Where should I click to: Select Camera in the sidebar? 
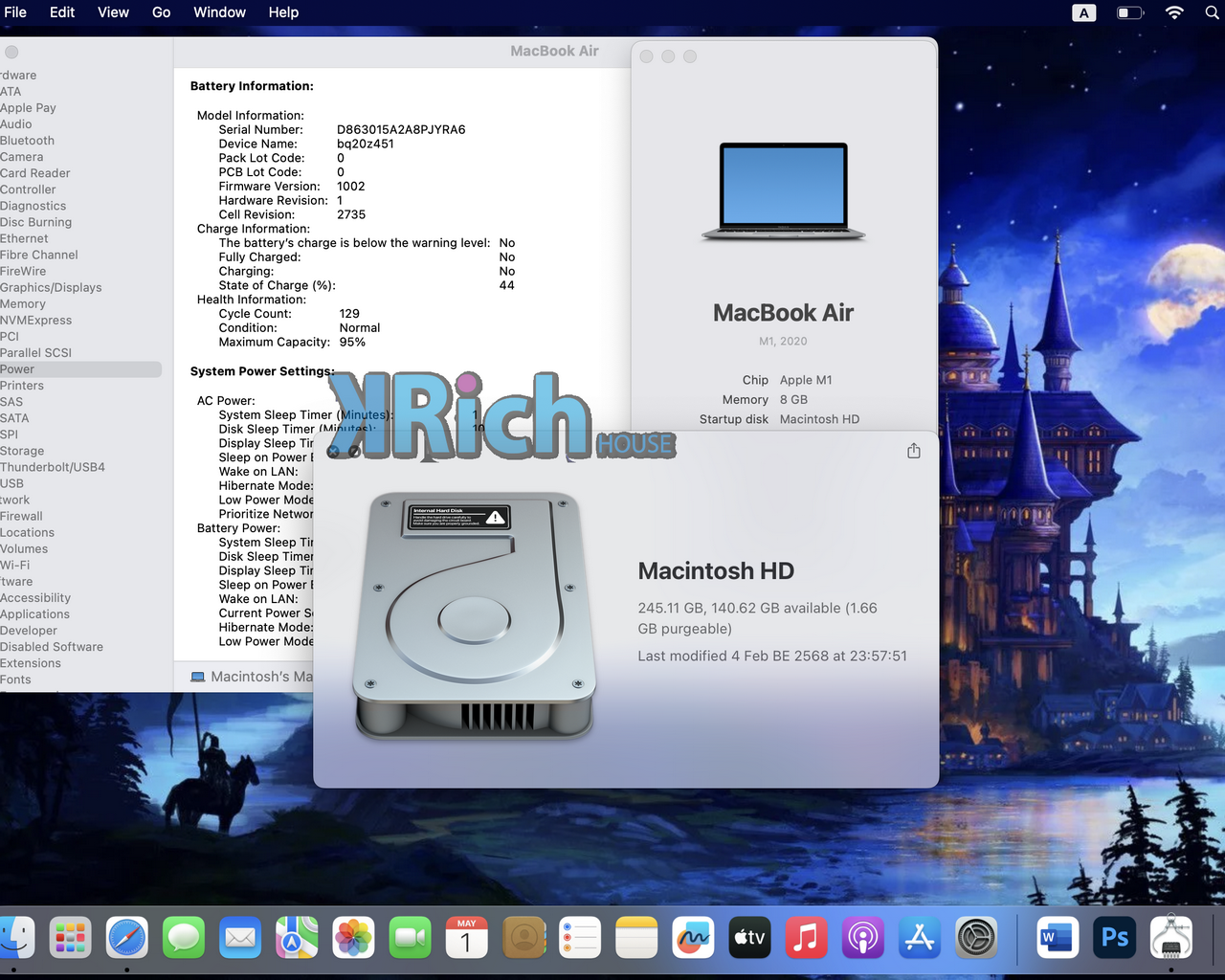pyautogui.click(x=22, y=157)
